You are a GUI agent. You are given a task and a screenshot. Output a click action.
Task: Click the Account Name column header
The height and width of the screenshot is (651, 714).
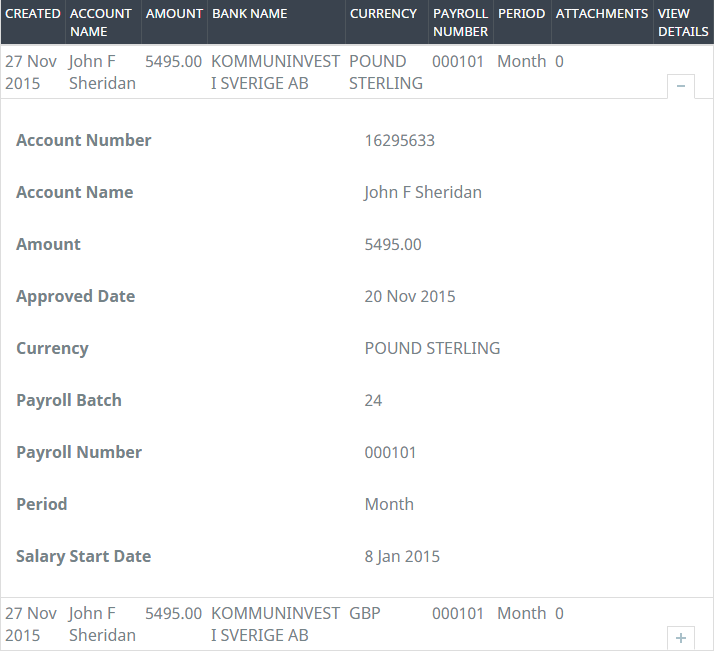[x=100, y=22]
